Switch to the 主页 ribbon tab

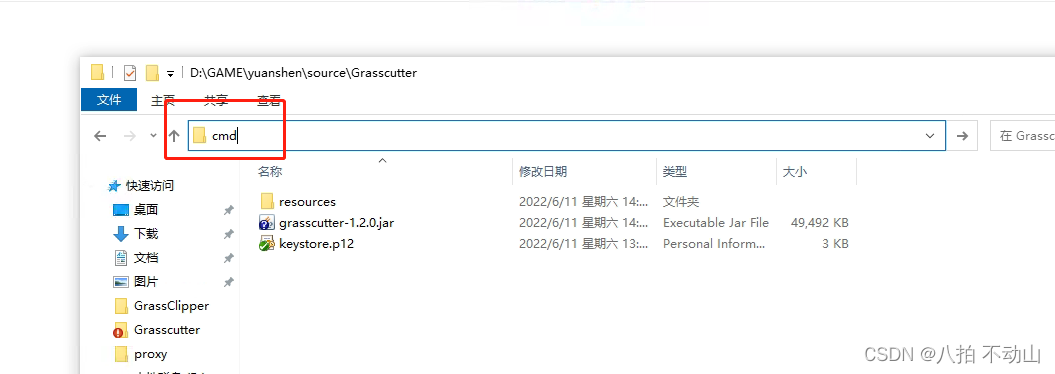pyautogui.click(x=163, y=100)
